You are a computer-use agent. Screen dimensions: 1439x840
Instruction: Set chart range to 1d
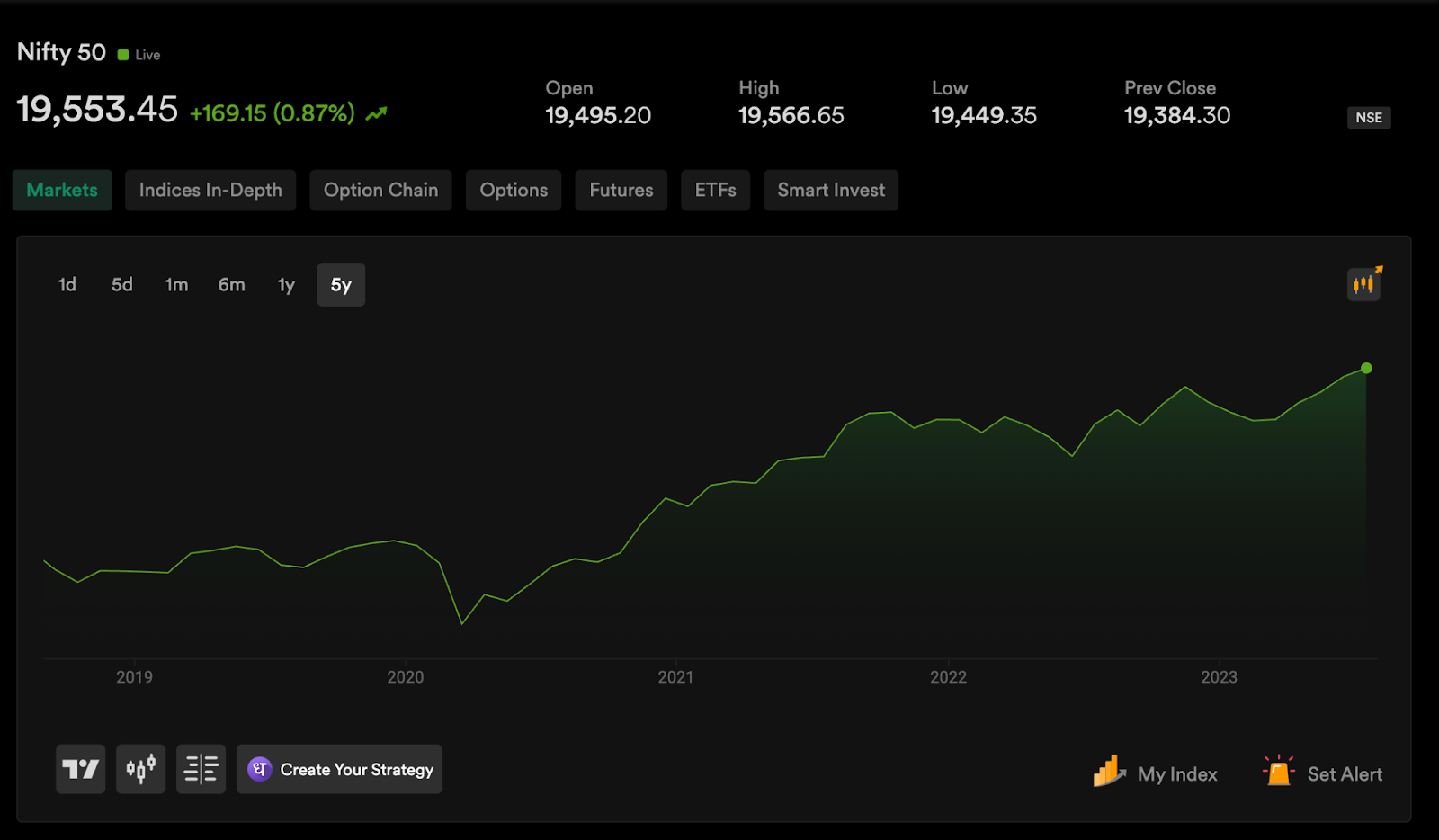pos(67,285)
